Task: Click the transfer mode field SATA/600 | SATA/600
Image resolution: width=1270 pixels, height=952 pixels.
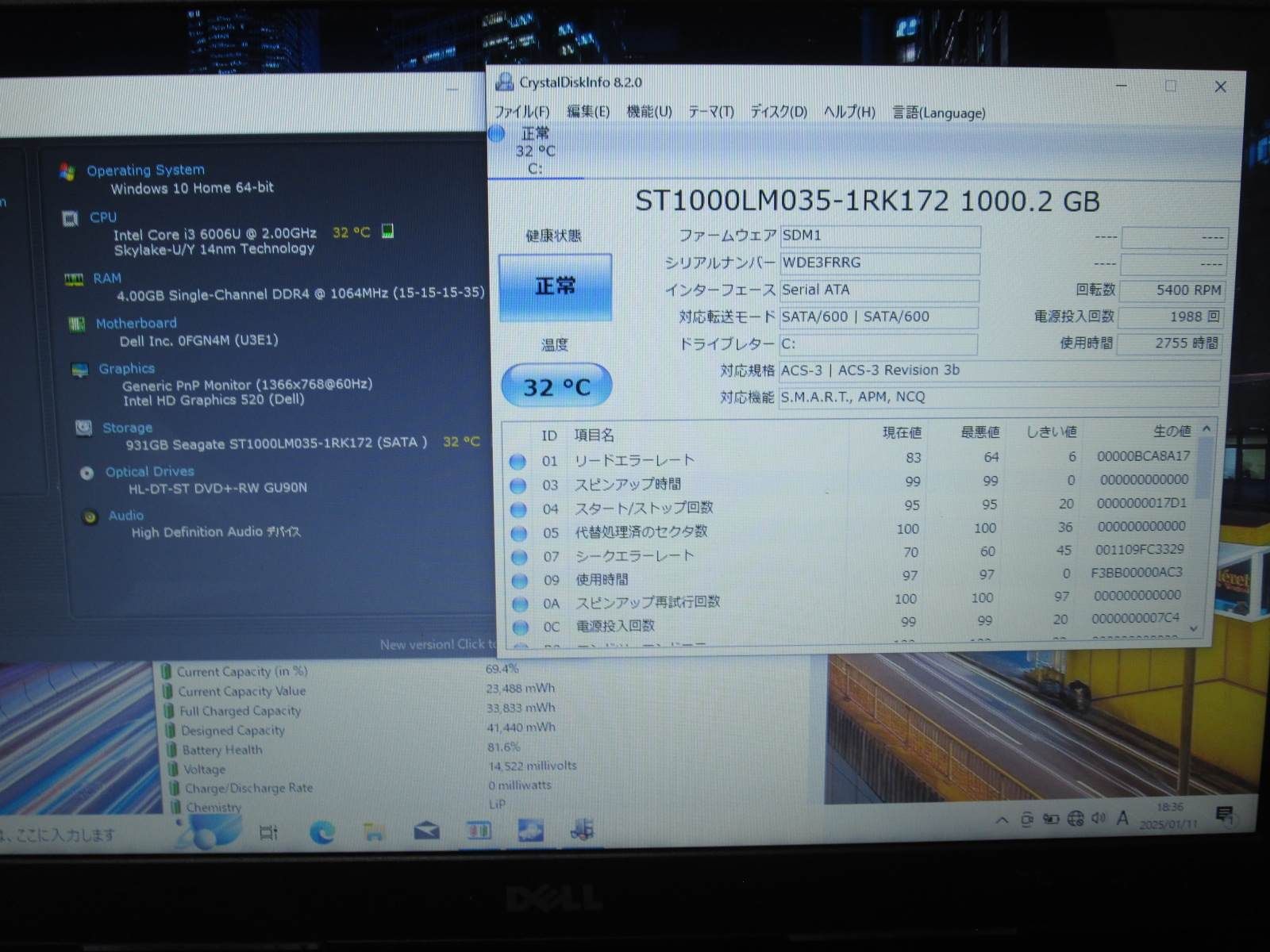Action: (x=879, y=317)
